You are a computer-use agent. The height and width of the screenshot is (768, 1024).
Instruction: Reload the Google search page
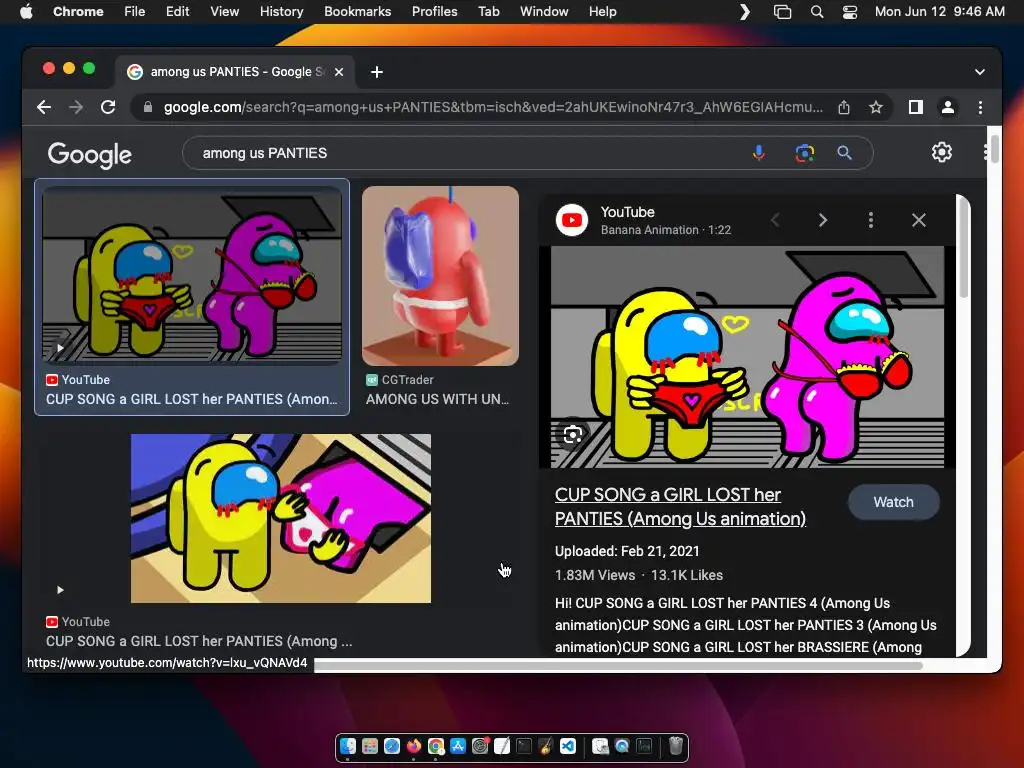pyautogui.click(x=108, y=107)
